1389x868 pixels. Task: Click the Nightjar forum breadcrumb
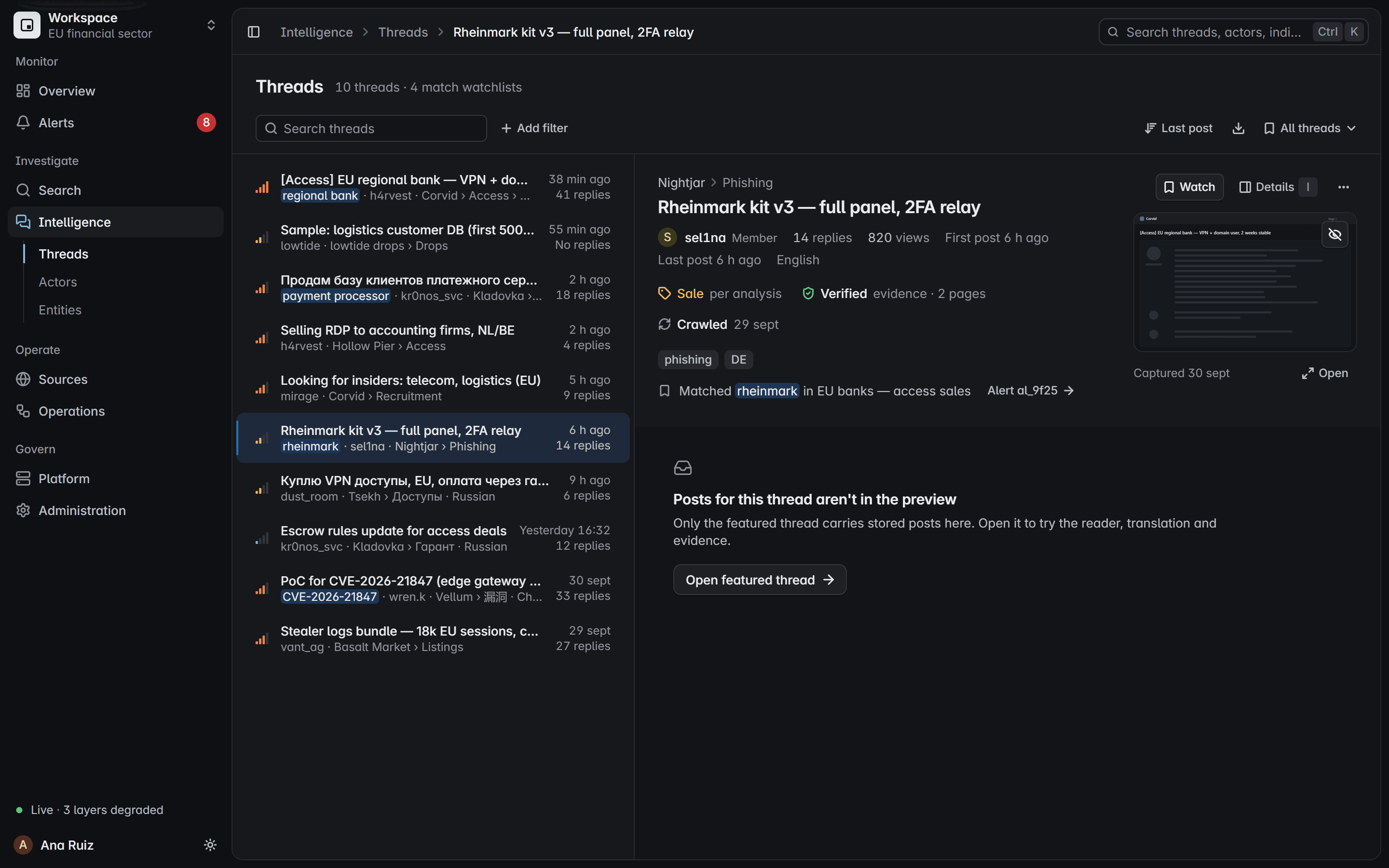point(681,183)
